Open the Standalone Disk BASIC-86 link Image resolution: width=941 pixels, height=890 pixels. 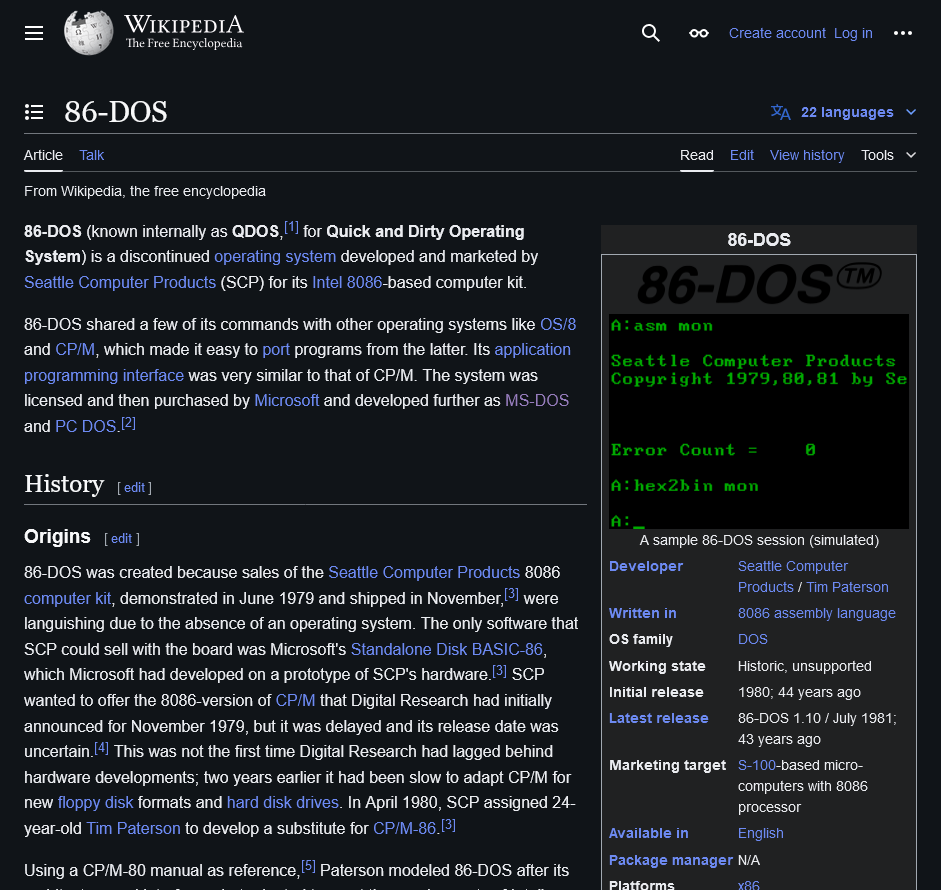[446, 650]
